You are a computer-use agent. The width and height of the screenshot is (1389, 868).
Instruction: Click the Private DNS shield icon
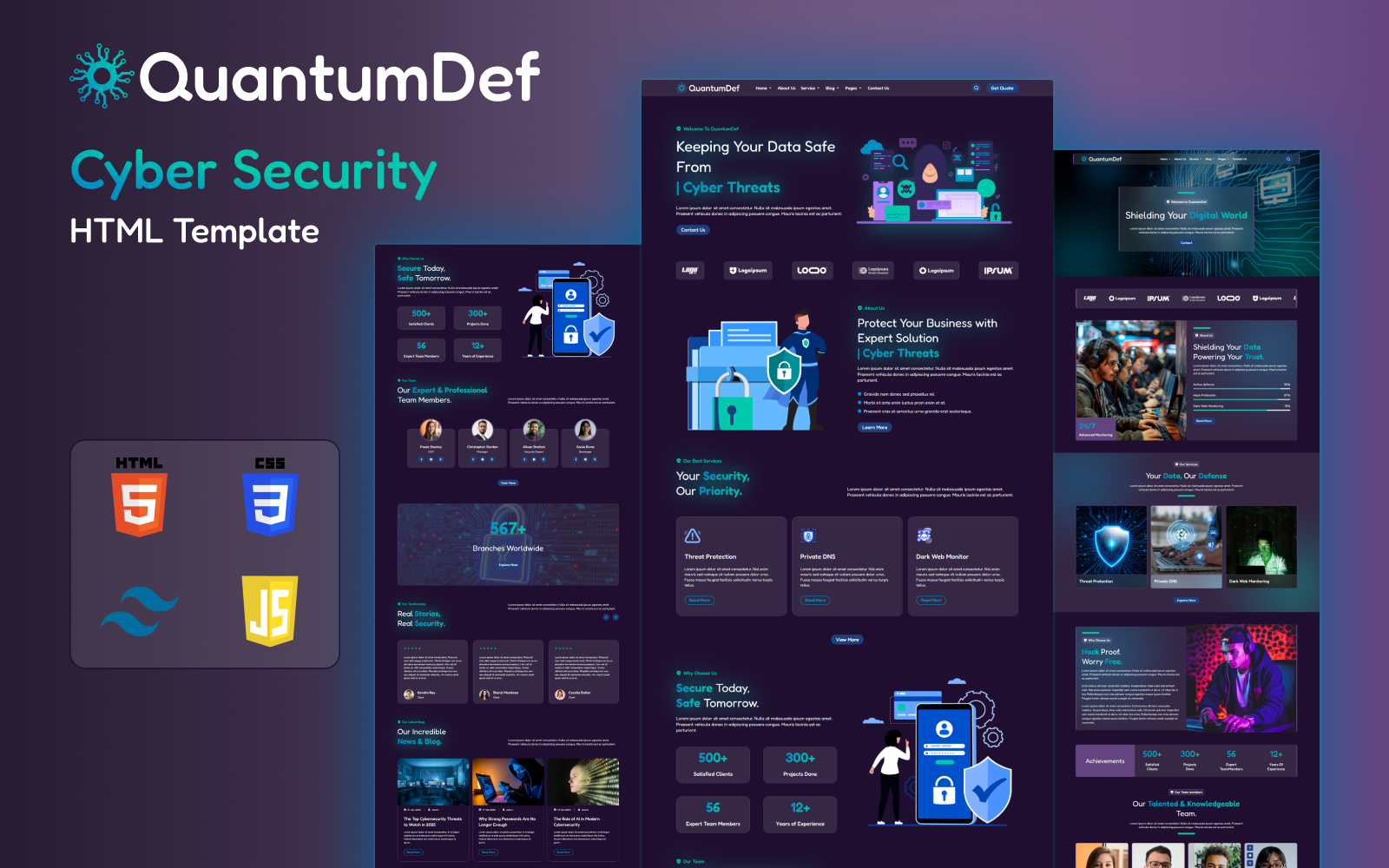click(x=808, y=536)
